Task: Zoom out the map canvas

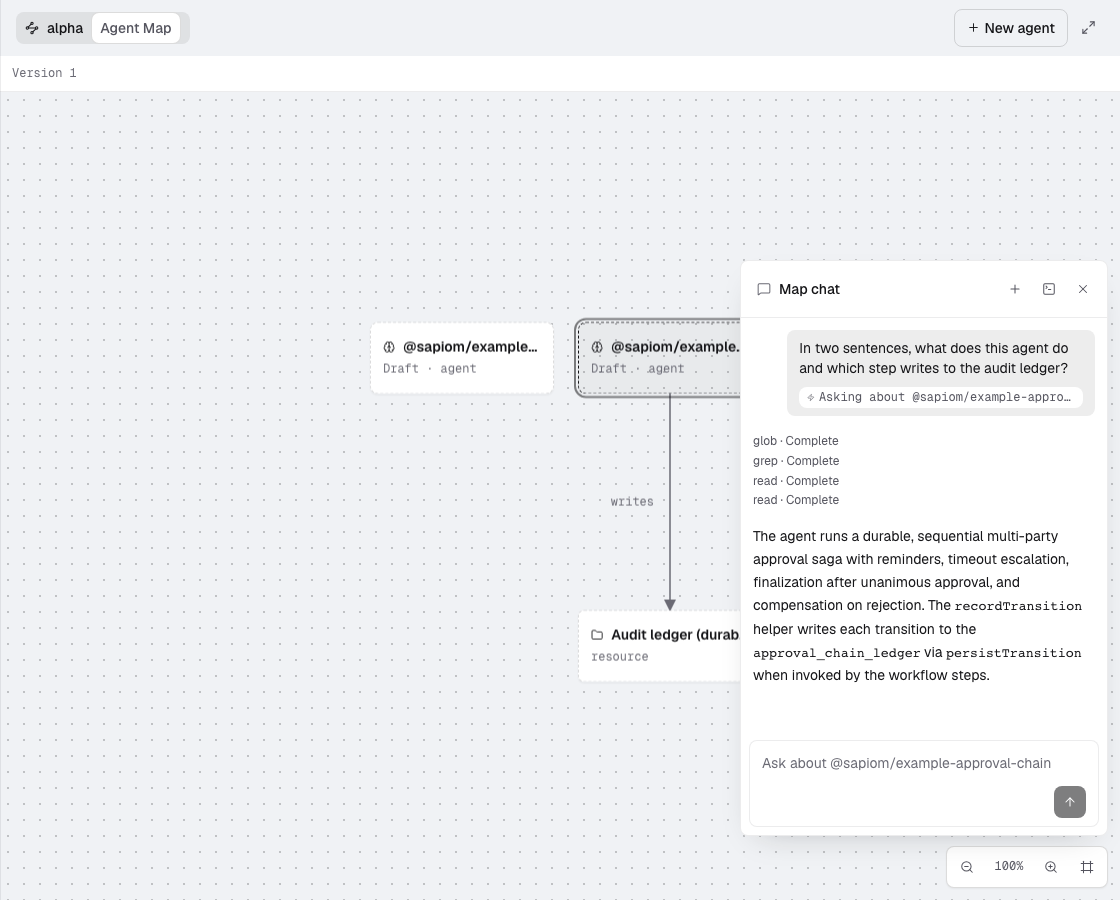Action: [966, 866]
